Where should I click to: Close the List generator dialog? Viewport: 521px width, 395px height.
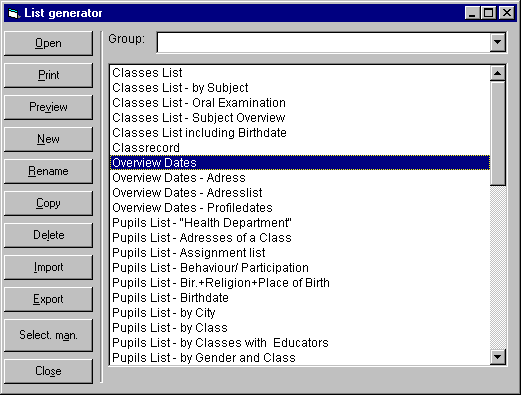pyautogui.click(x=48, y=371)
